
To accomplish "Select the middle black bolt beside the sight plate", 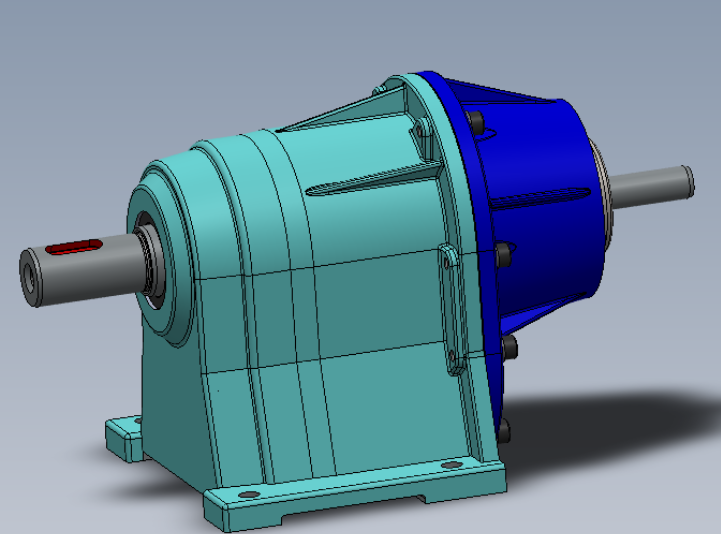I will [503, 254].
